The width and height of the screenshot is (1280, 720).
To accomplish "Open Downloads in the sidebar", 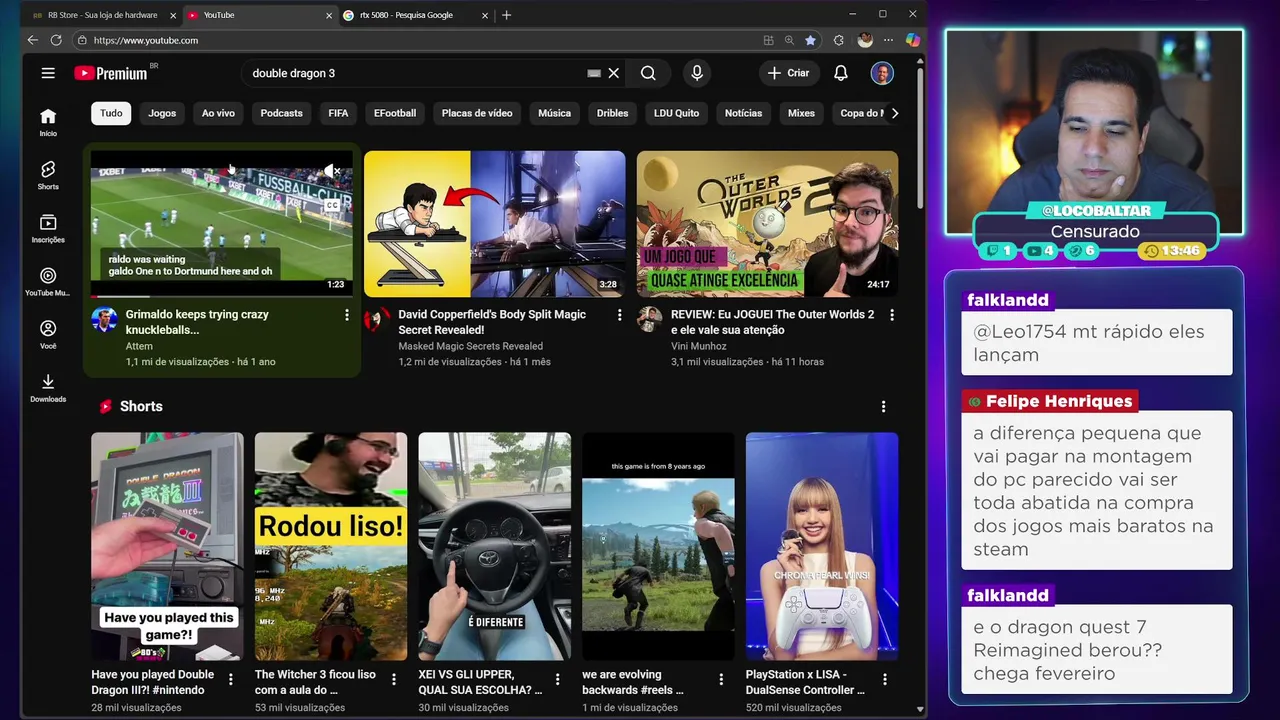I will tap(48, 387).
